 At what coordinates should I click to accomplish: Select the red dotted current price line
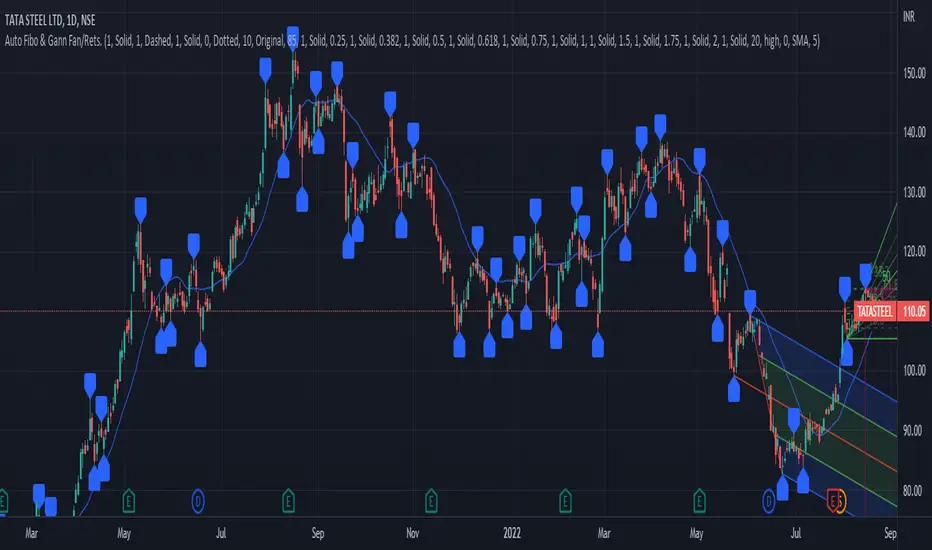click(427, 311)
